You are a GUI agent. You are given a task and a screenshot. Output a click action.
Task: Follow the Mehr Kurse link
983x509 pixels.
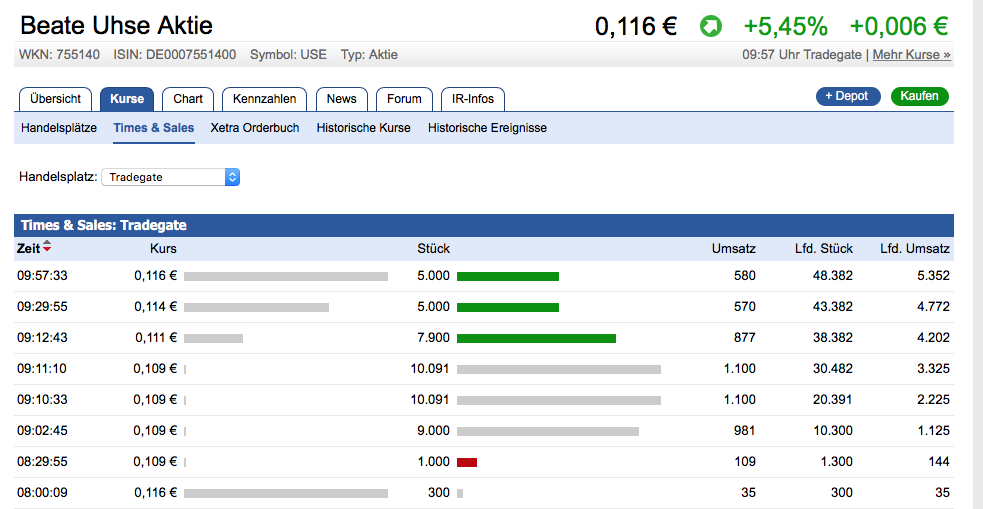click(x=912, y=55)
